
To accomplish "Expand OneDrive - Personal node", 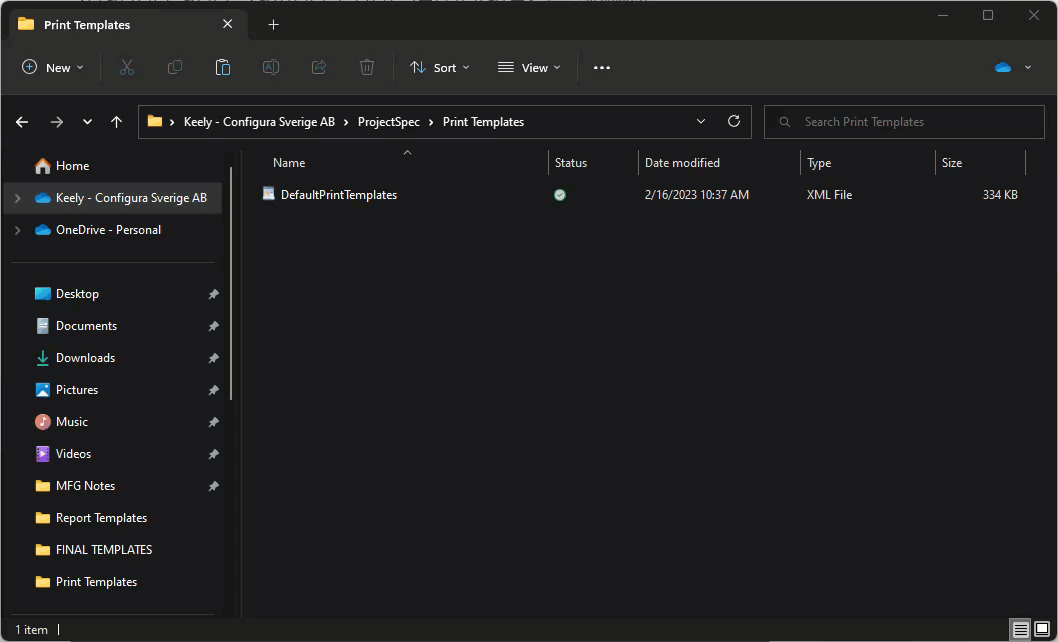I will [18, 230].
